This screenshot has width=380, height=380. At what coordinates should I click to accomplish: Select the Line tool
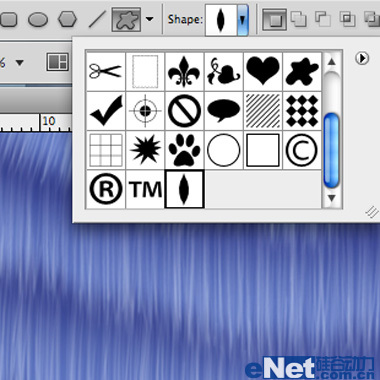97,20
